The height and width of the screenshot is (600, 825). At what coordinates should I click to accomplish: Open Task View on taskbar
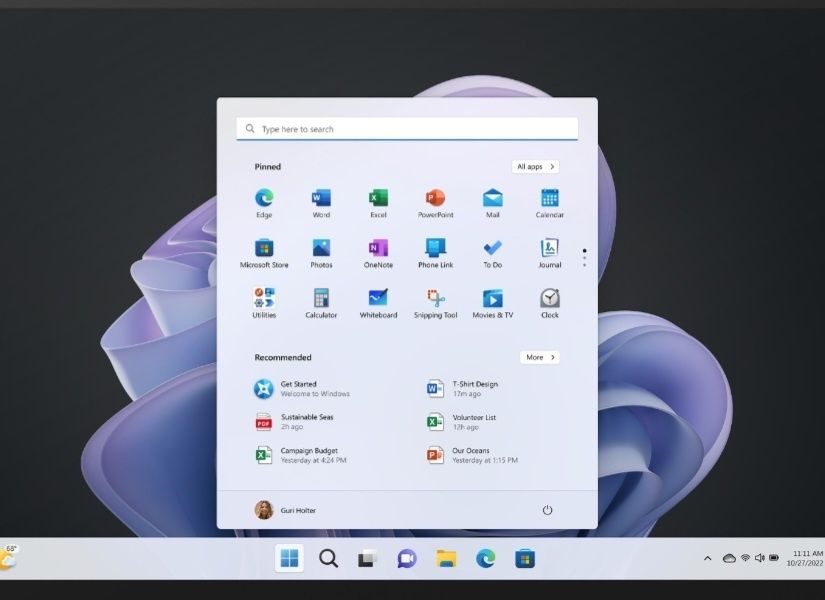pos(367,558)
